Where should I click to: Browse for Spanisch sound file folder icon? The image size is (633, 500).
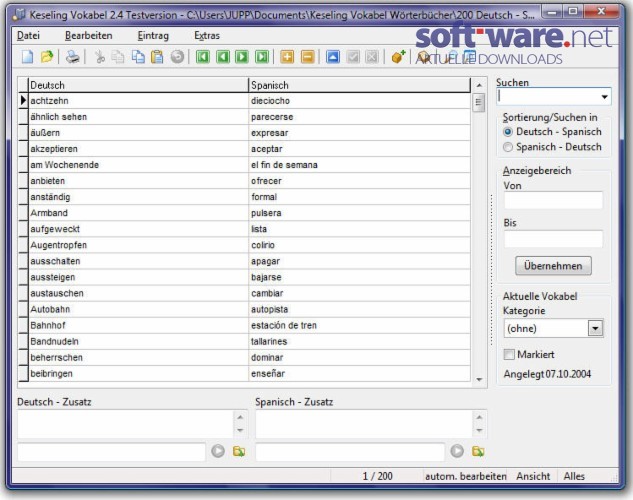pos(478,451)
